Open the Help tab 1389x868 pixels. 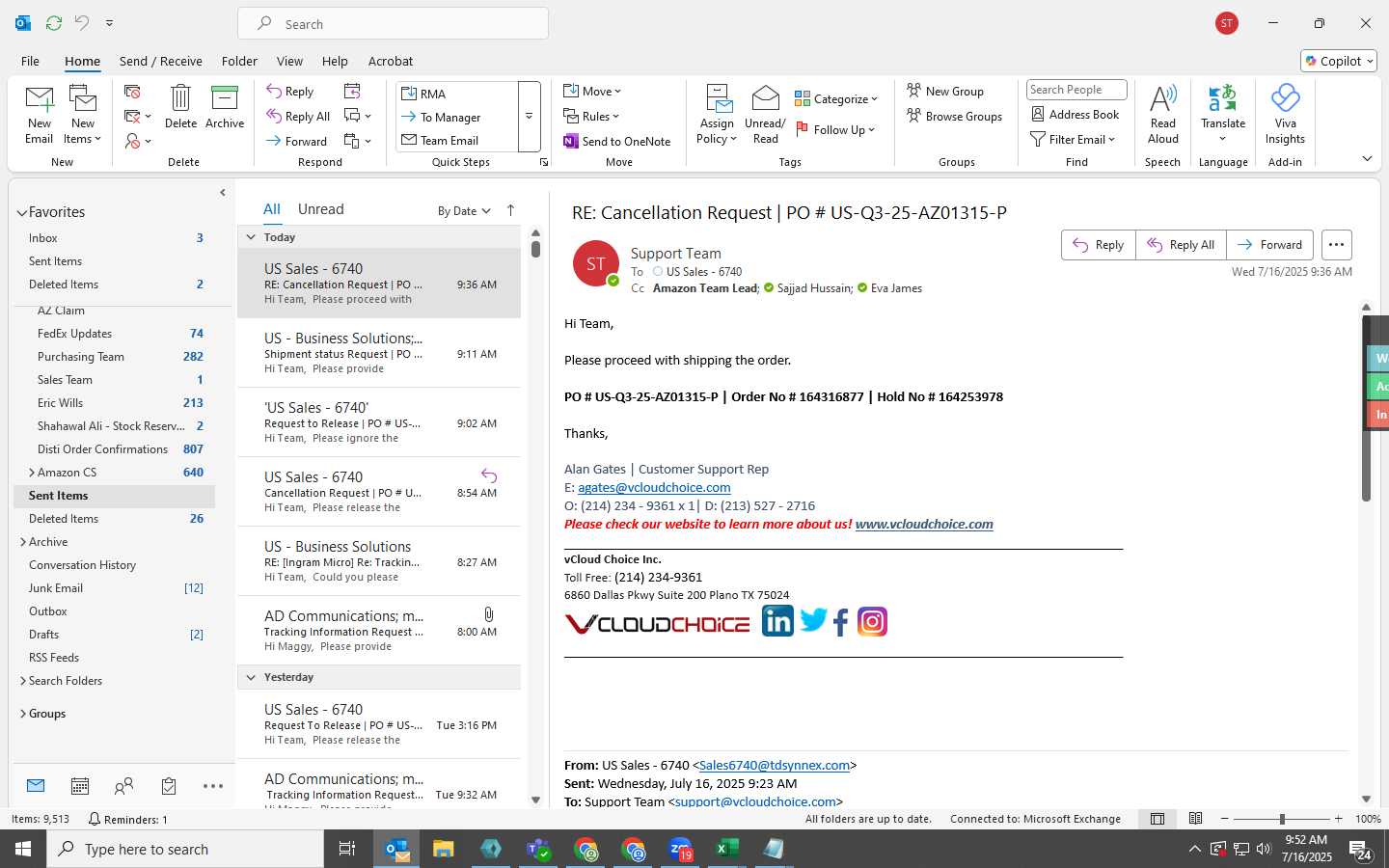tap(335, 61)
